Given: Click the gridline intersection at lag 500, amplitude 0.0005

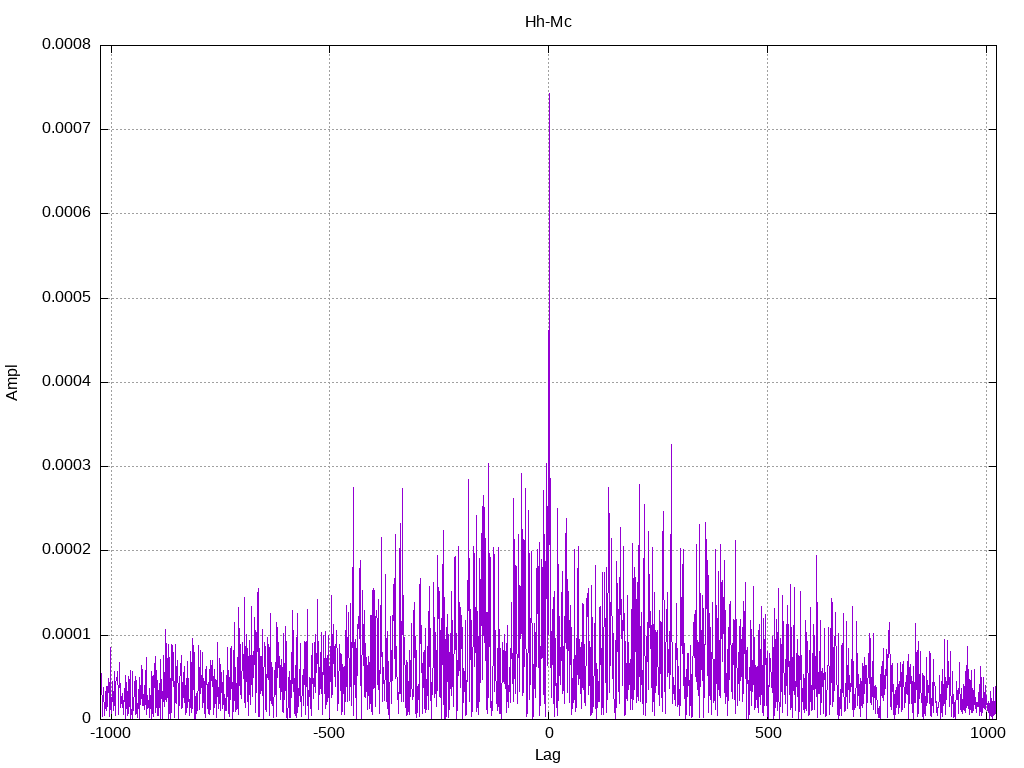Looking at the screenshot, I should pos(767,298).
